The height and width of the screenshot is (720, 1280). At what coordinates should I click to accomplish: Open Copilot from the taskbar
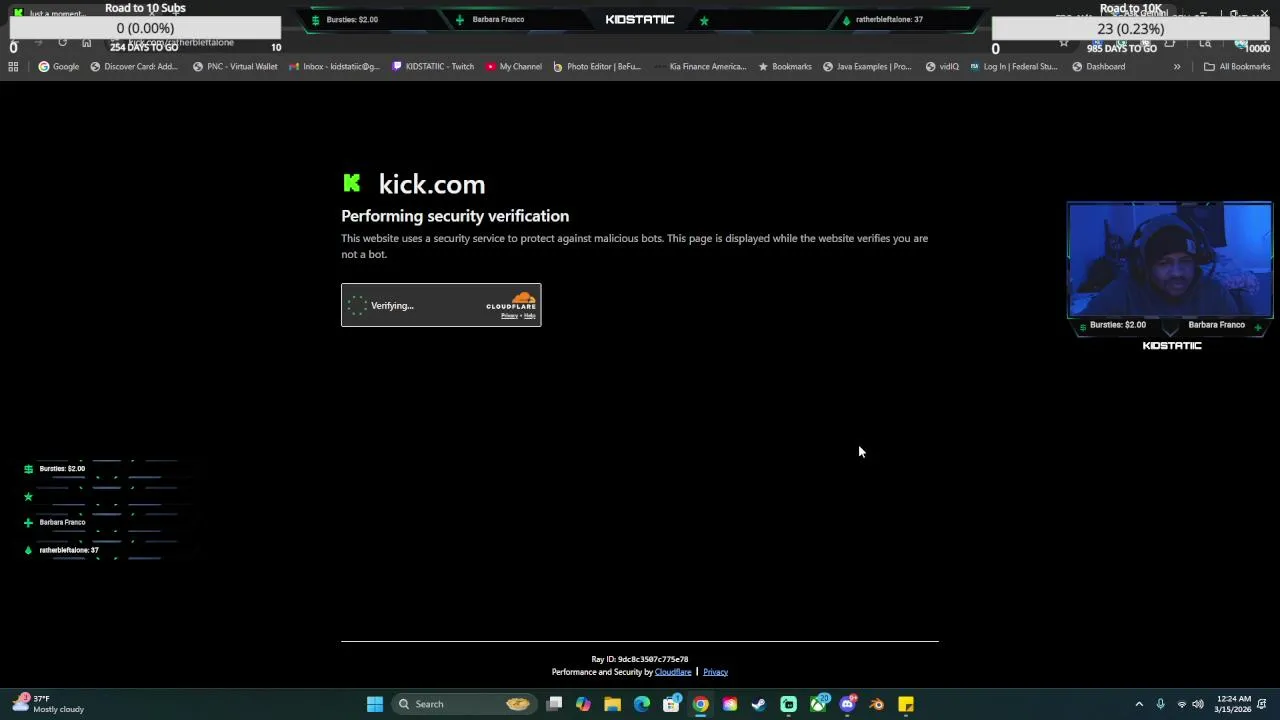click(x=584, y=704)
